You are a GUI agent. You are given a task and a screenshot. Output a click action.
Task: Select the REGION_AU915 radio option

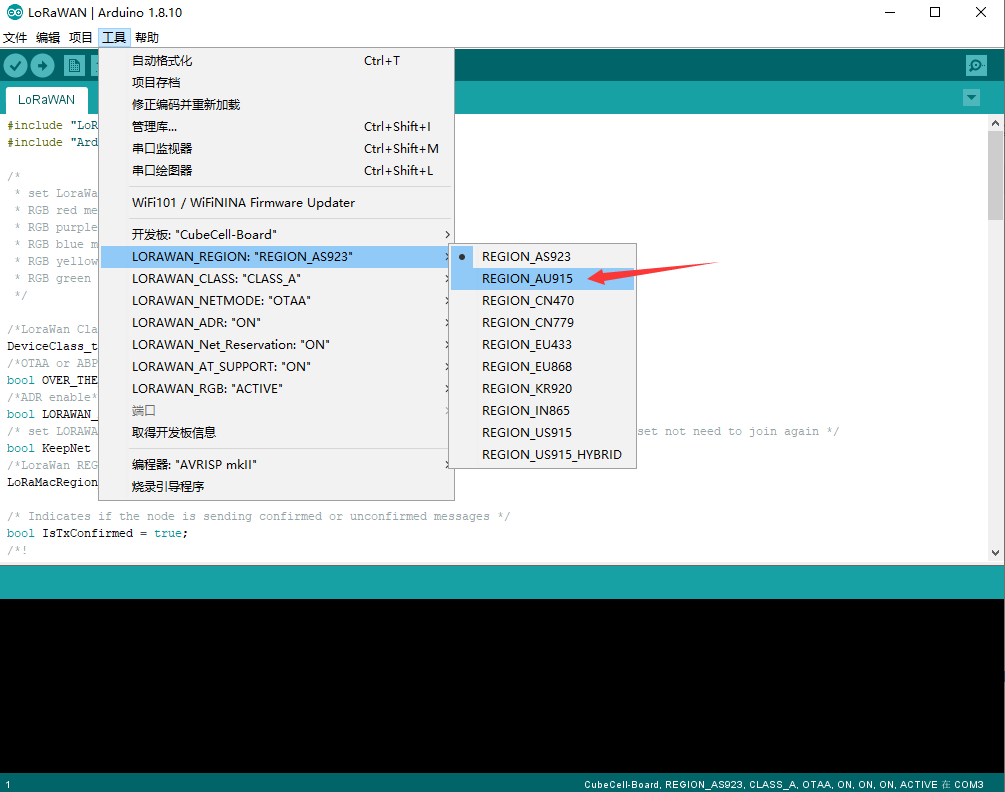(542, 279)
